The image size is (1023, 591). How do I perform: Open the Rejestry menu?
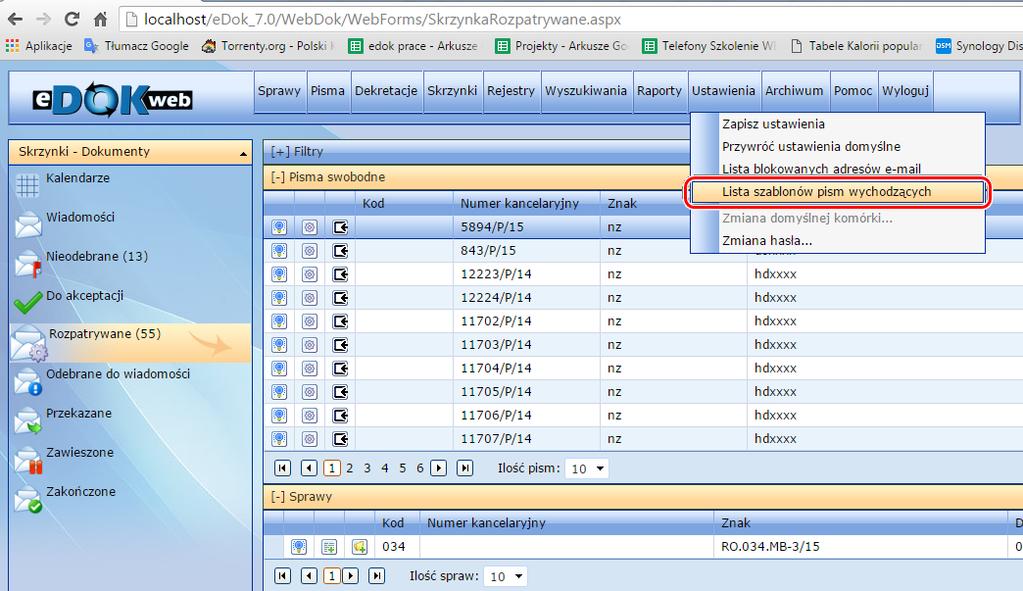[x=511, y=91]
